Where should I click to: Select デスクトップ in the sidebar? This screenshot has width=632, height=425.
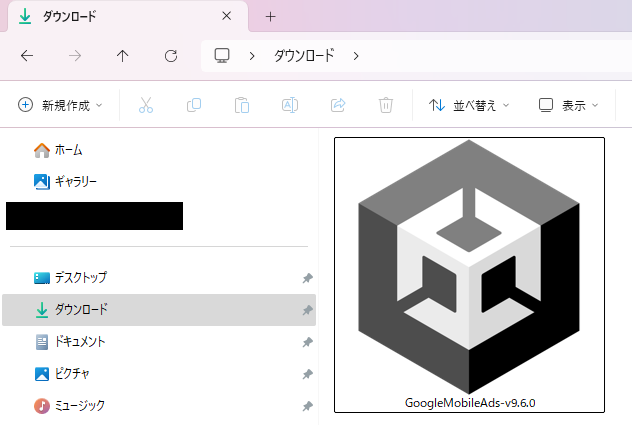pos(159,277)
